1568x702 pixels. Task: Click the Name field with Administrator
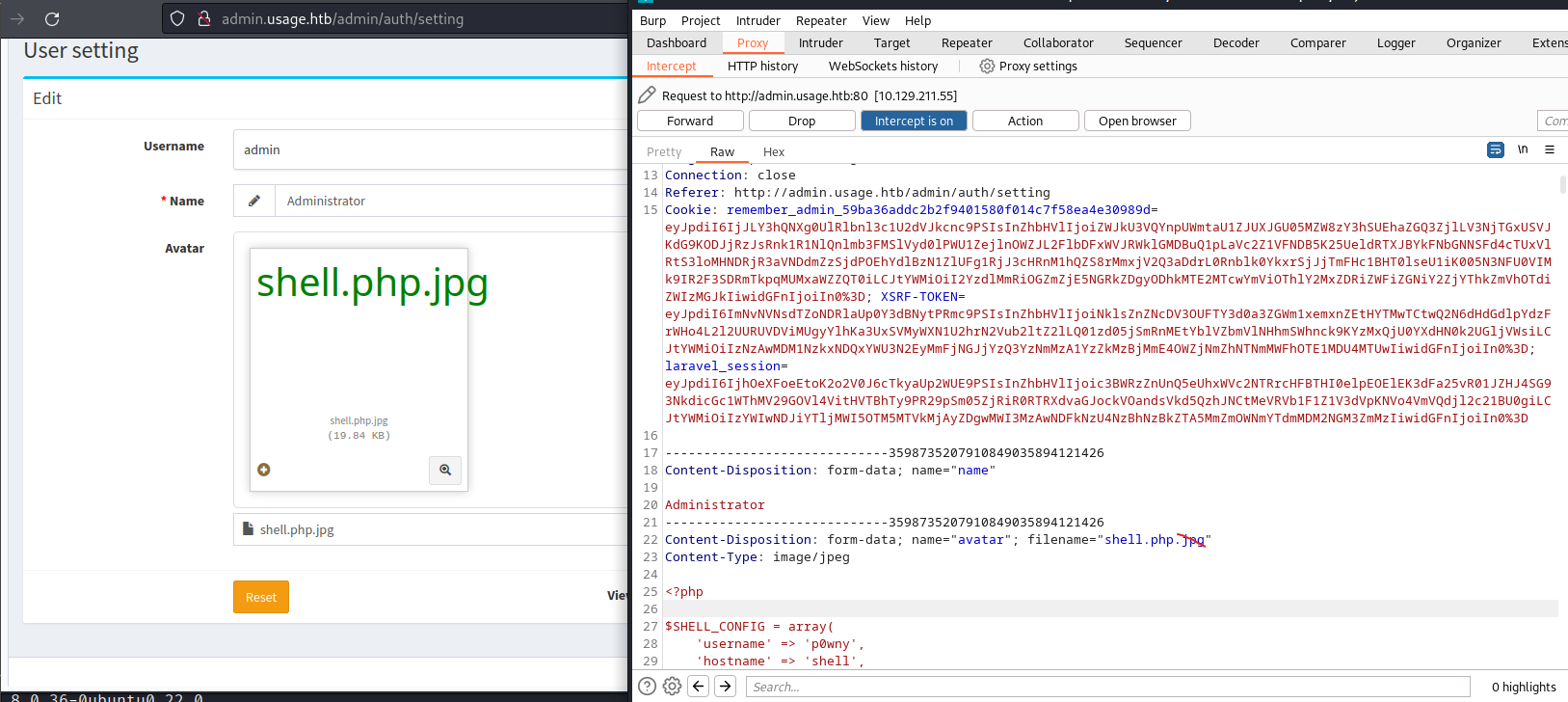click(451, 201)
